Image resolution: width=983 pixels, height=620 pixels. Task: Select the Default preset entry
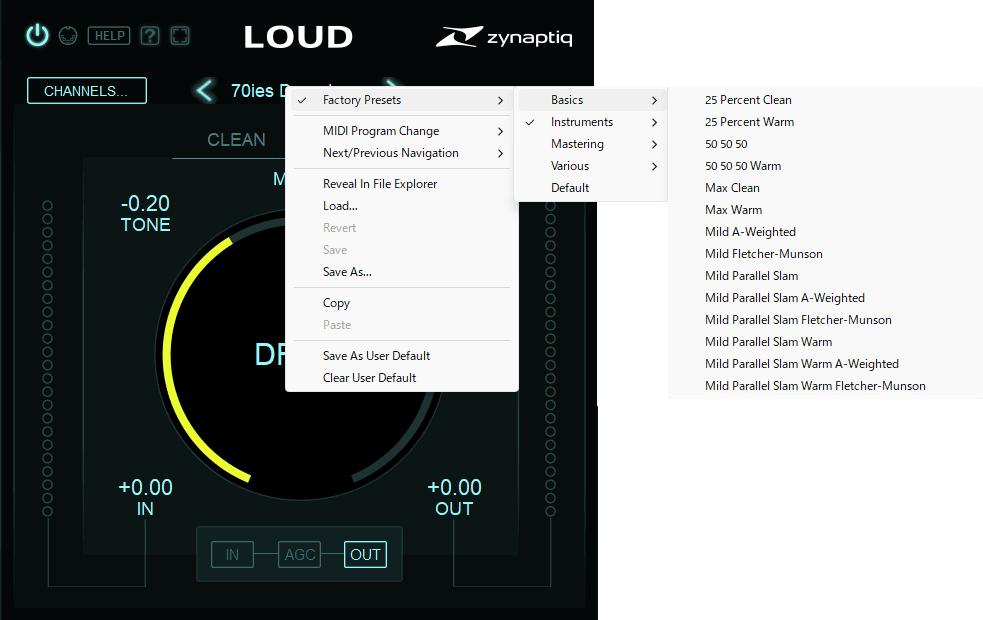[x=591, y=188]
